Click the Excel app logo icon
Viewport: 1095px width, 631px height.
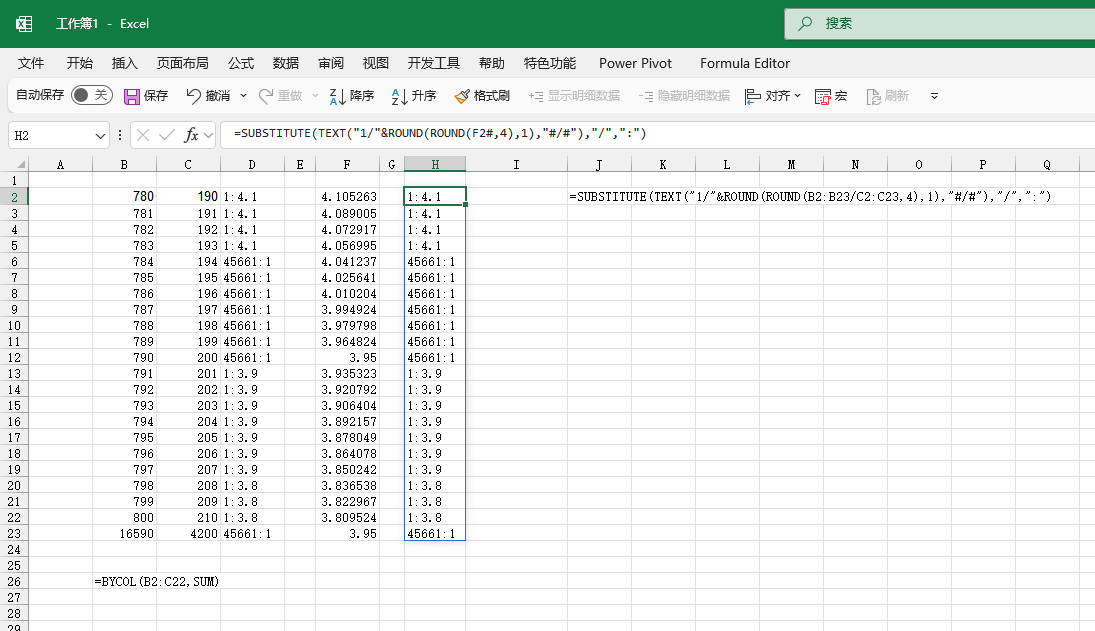tap(24, 24)
